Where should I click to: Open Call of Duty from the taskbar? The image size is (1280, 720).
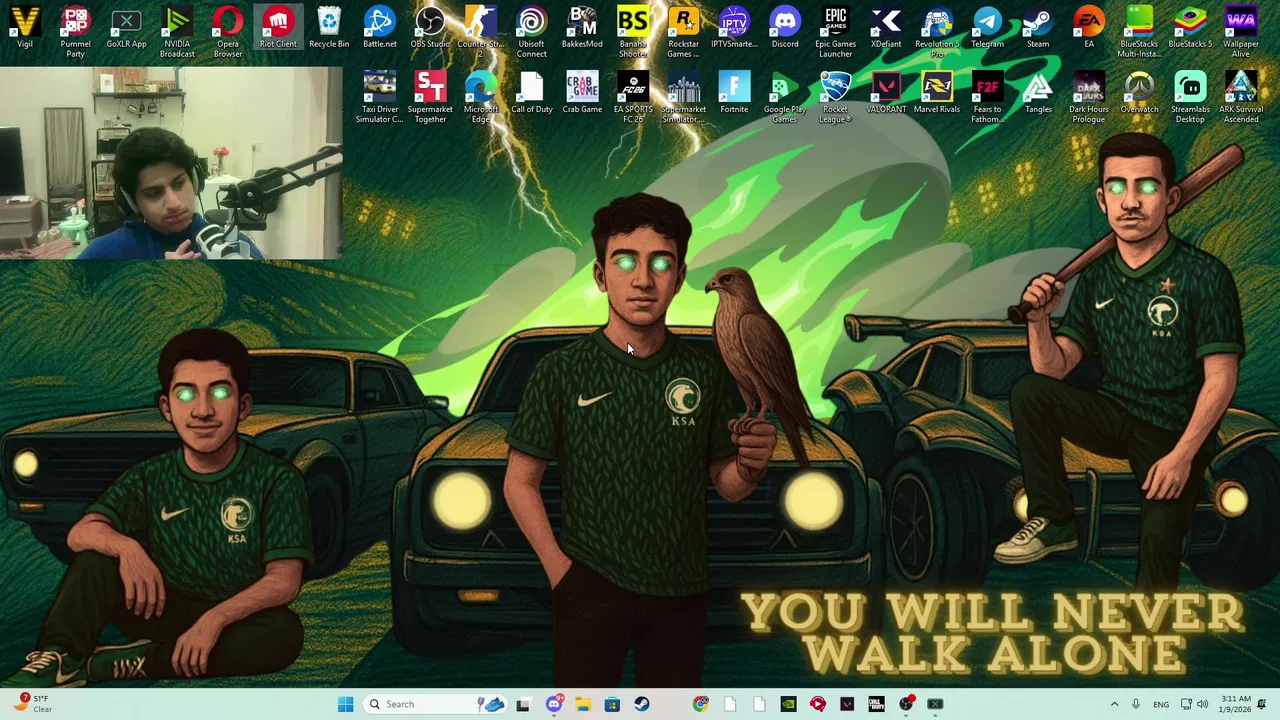tap(876, 704)
